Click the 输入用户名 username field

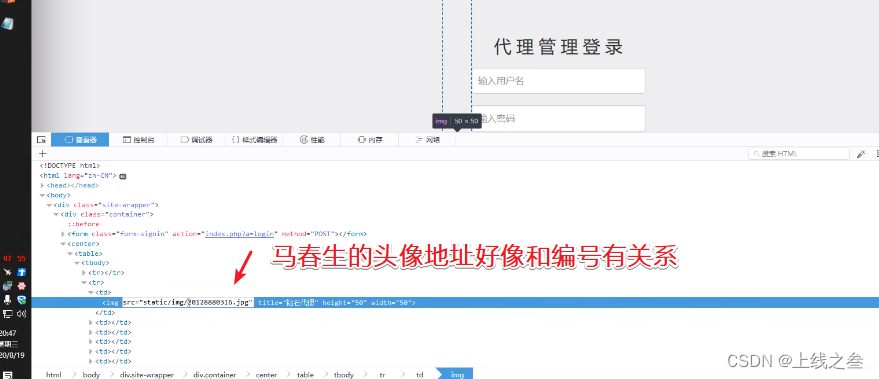pos(558,81)
